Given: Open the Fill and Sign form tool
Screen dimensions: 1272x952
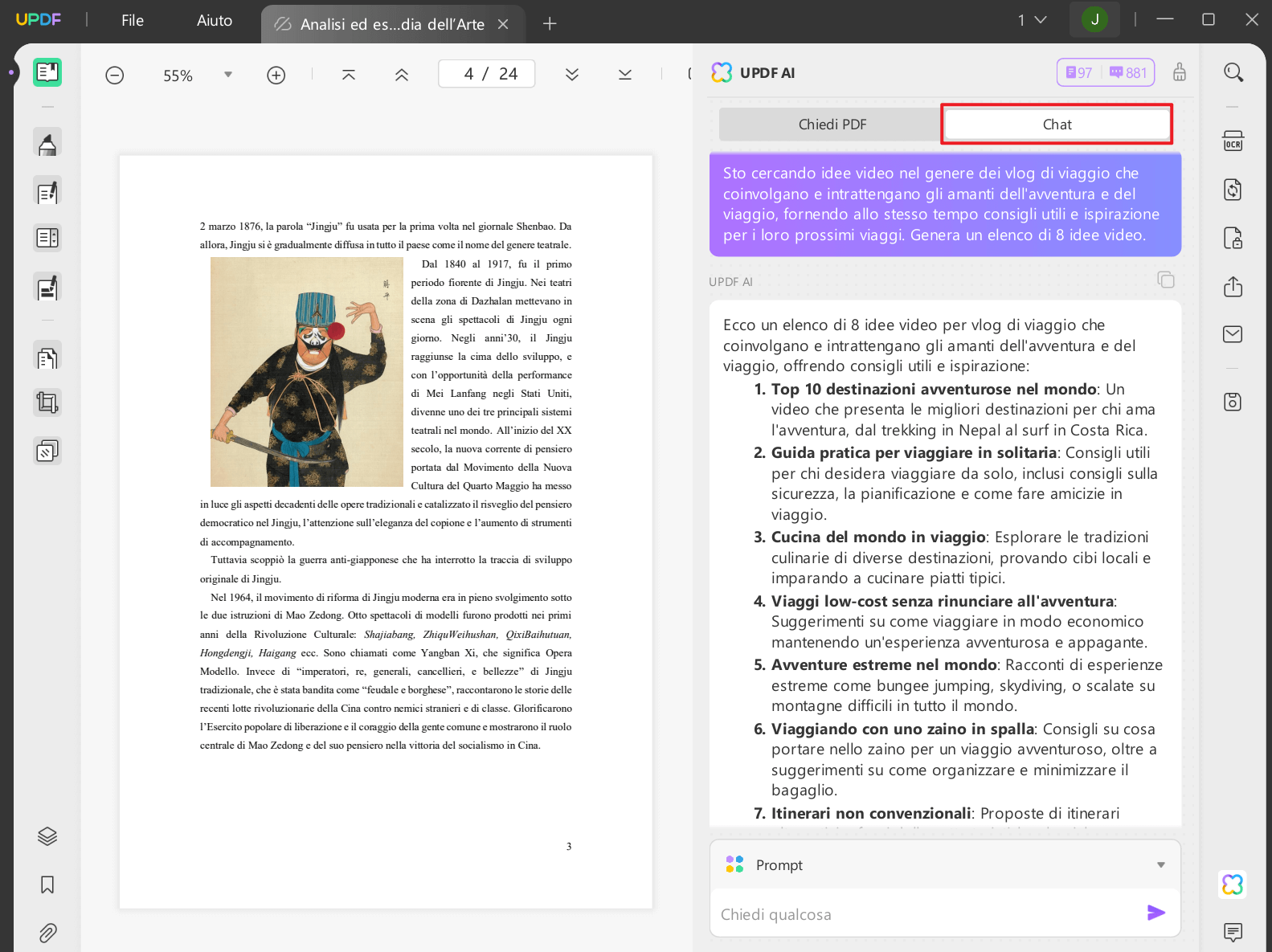Looking at the screenshot, I should pos(47,287).
